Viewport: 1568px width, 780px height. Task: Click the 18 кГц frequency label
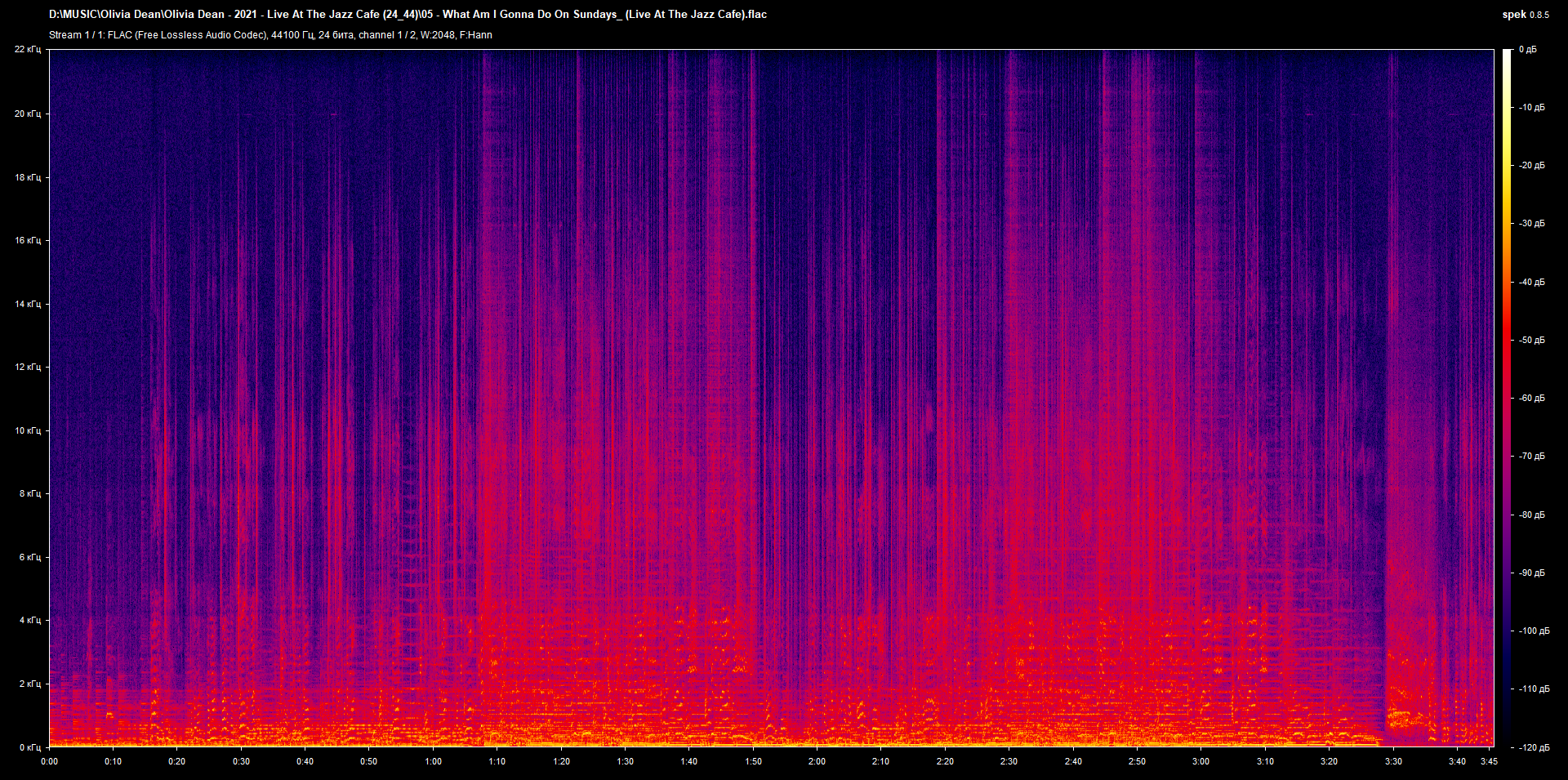27,177
